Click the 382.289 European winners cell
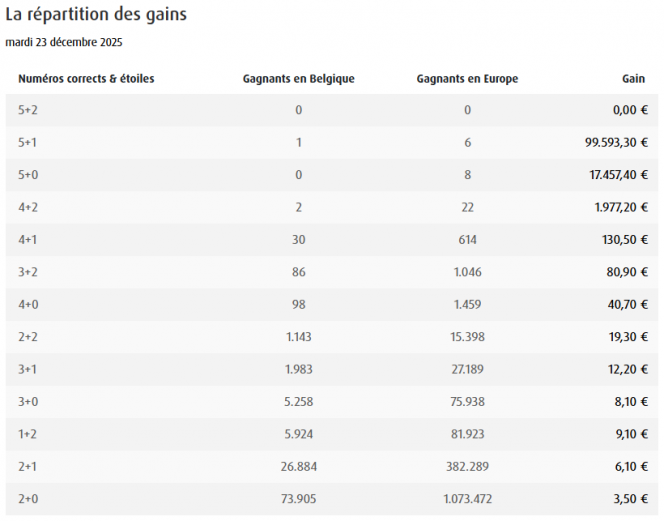Screen dimensions: 664x521 click(x=467, y=466)
